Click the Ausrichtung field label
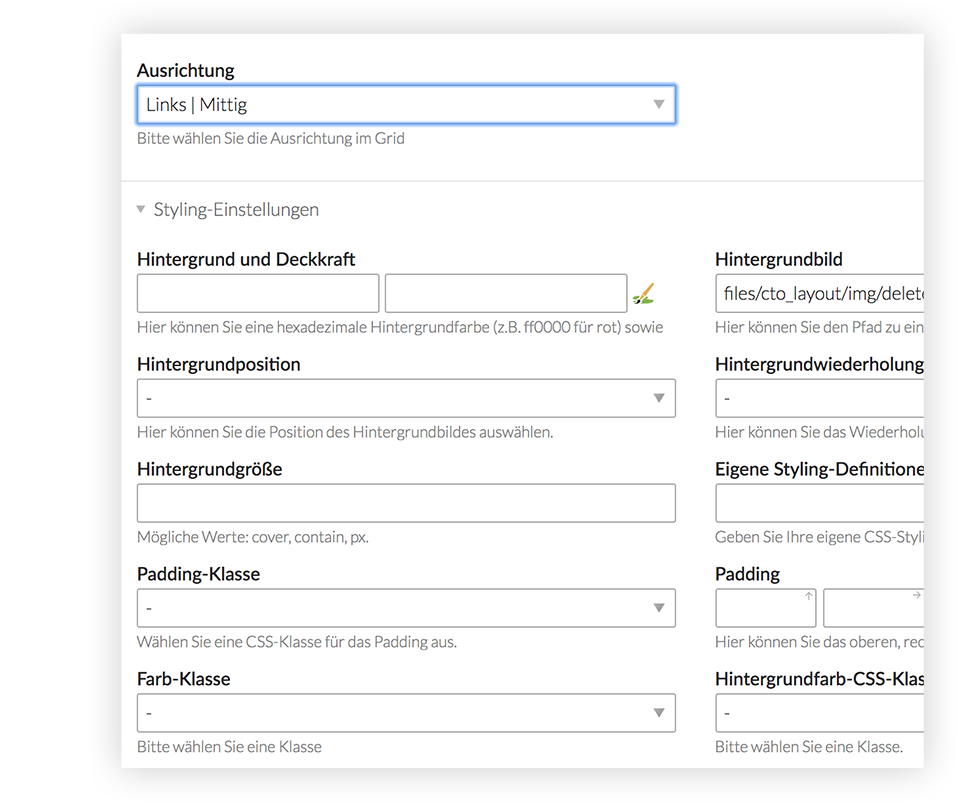Viewport: 958px width, 802px height. tap(186, 71)
